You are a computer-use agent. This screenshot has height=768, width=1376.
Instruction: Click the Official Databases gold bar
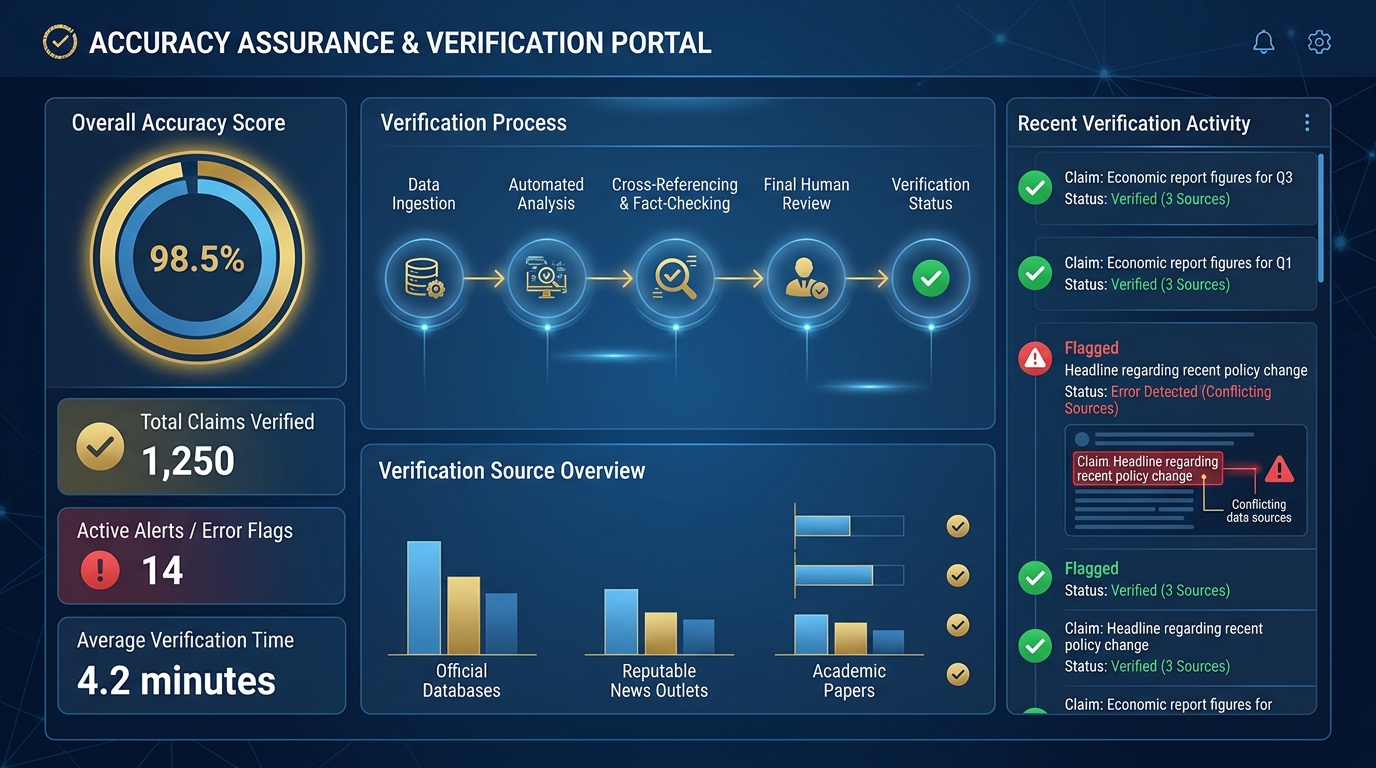463,616
